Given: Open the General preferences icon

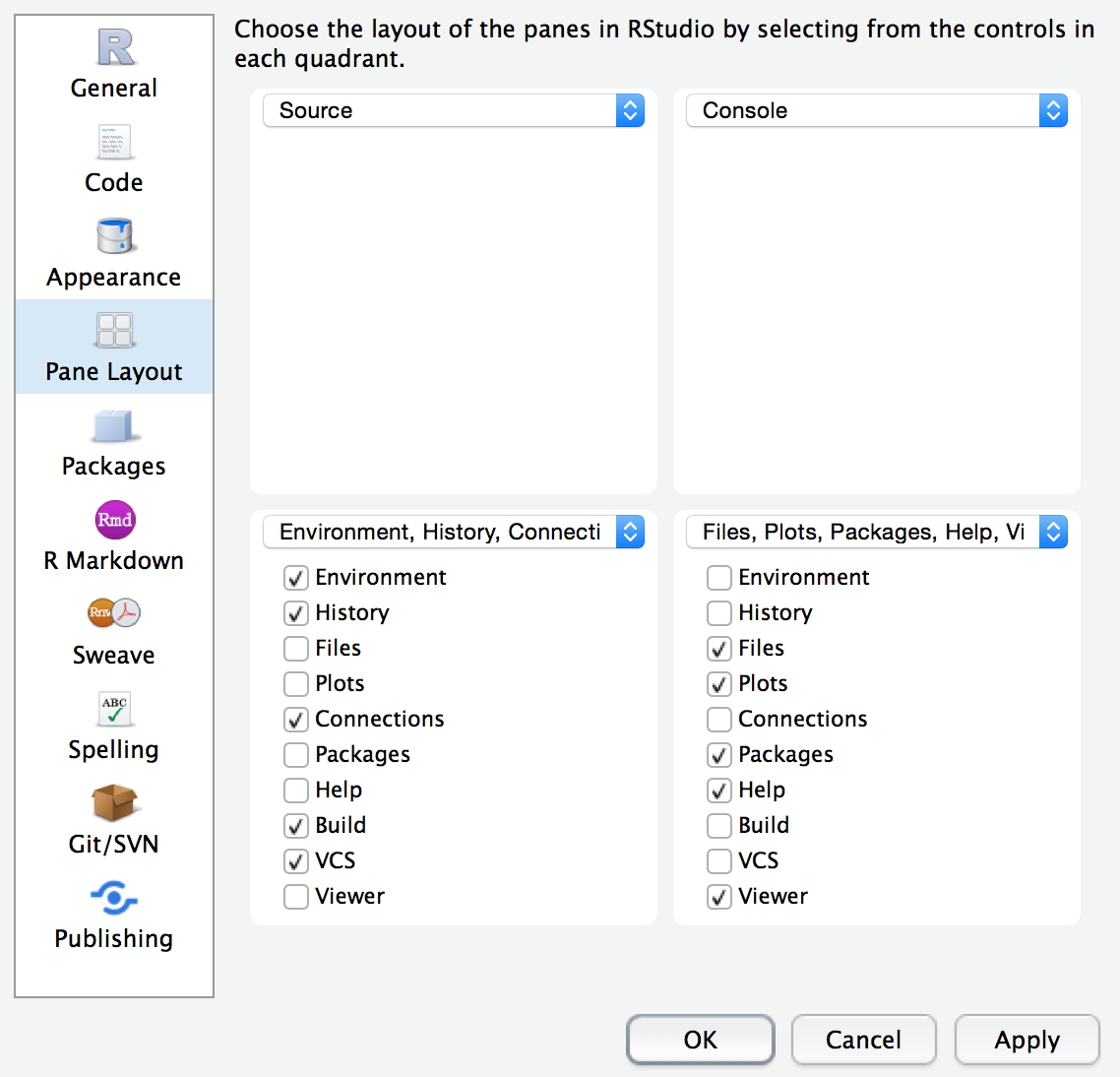Looking at the screenshot, I should pos(115,47).
